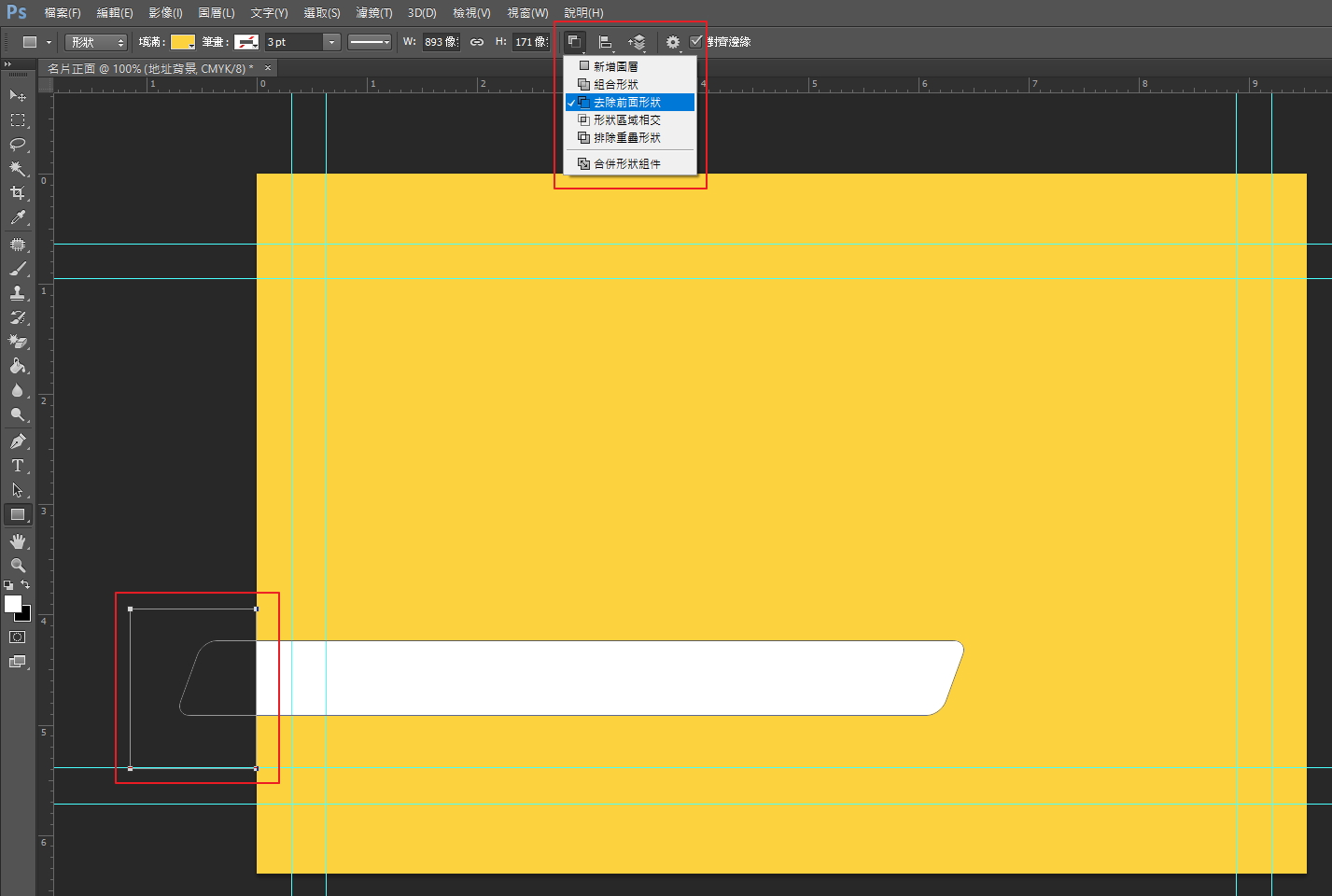Open the 濾鏡(T) menu

click(x=374, y=13)
